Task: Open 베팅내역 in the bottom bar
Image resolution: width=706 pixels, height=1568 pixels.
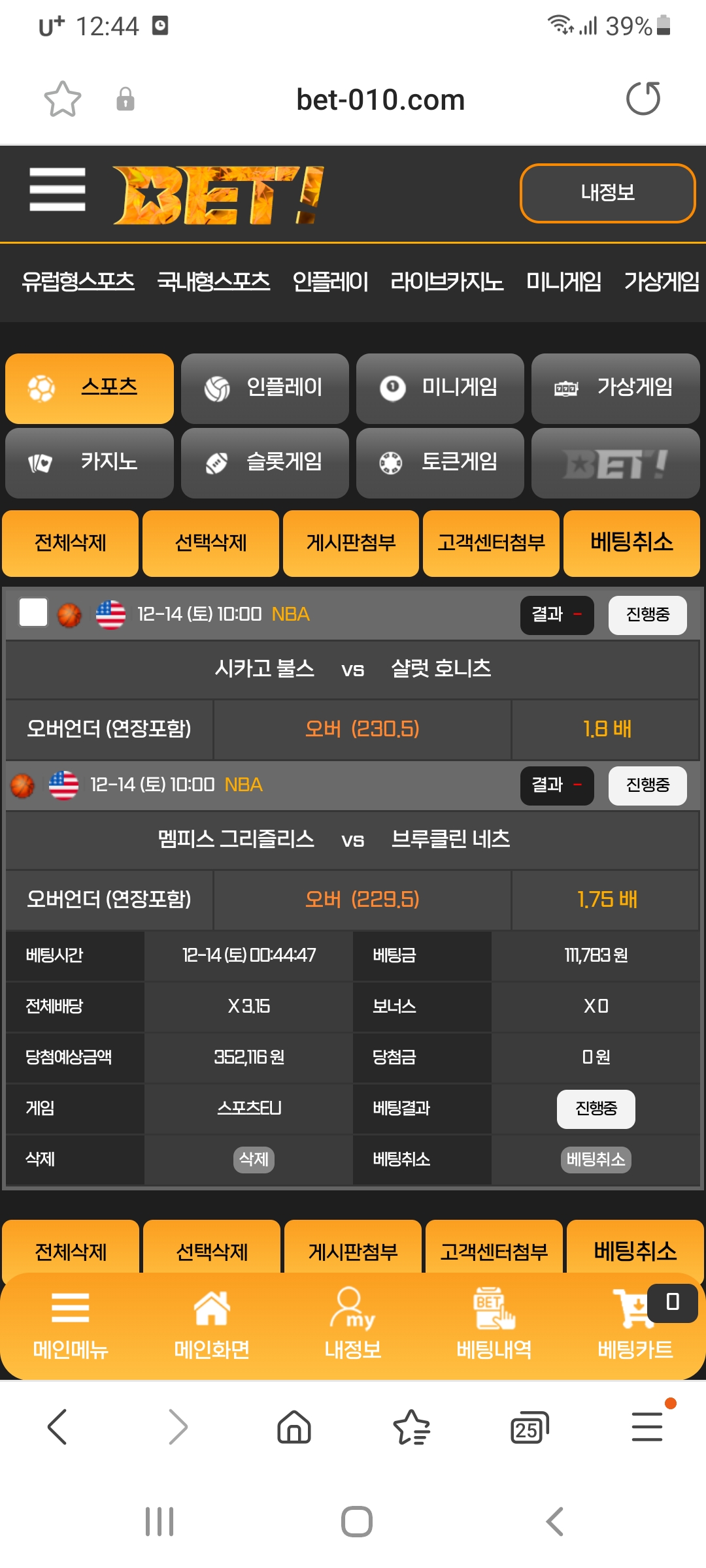Action: click(x=494, y=1325)
